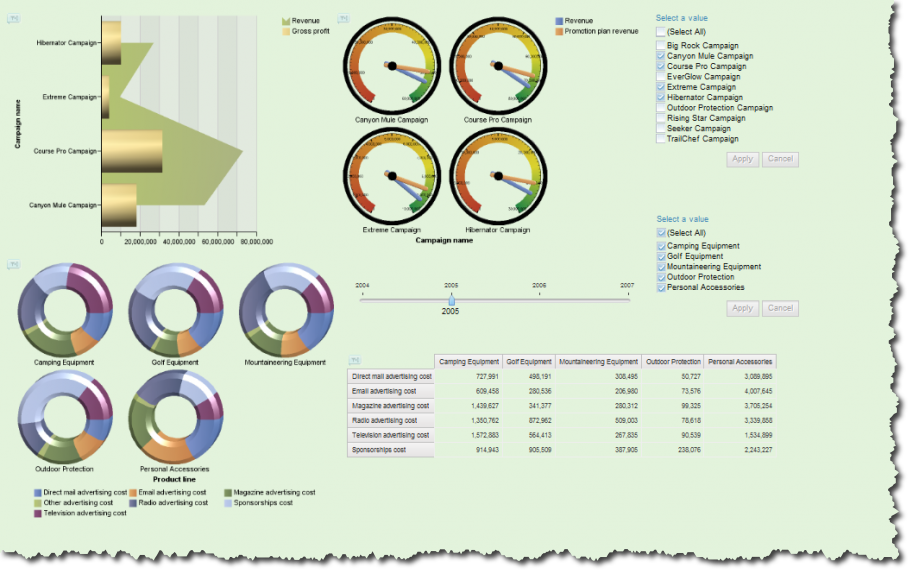Click the Personal Accessories donut chart
910x571 pixels.
click(175, 417)
